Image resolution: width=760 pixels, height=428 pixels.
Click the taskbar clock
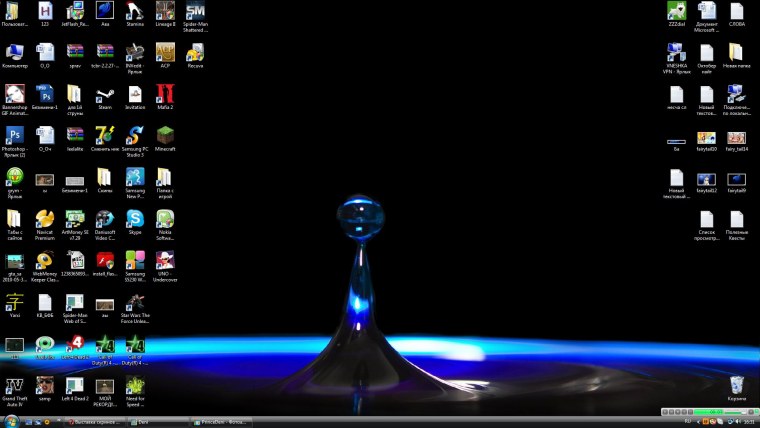tap(748, 422)
